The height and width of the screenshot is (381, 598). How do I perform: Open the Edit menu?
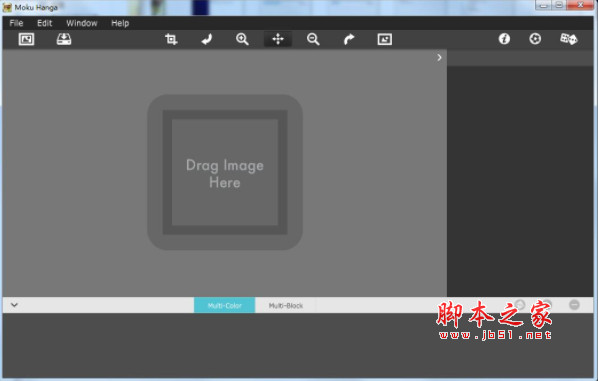(45, 23)
